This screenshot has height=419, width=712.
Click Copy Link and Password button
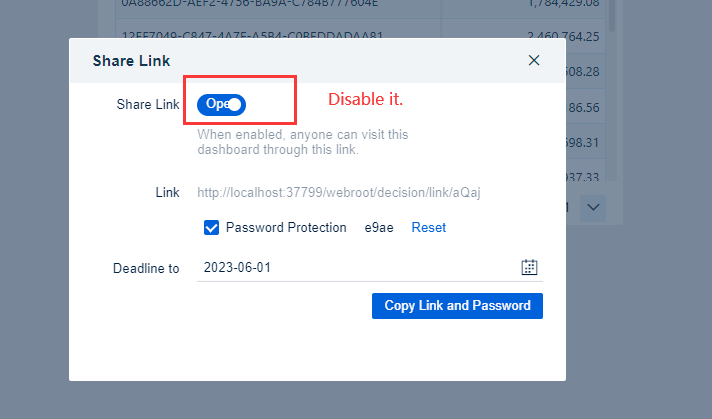pos(457,306)
